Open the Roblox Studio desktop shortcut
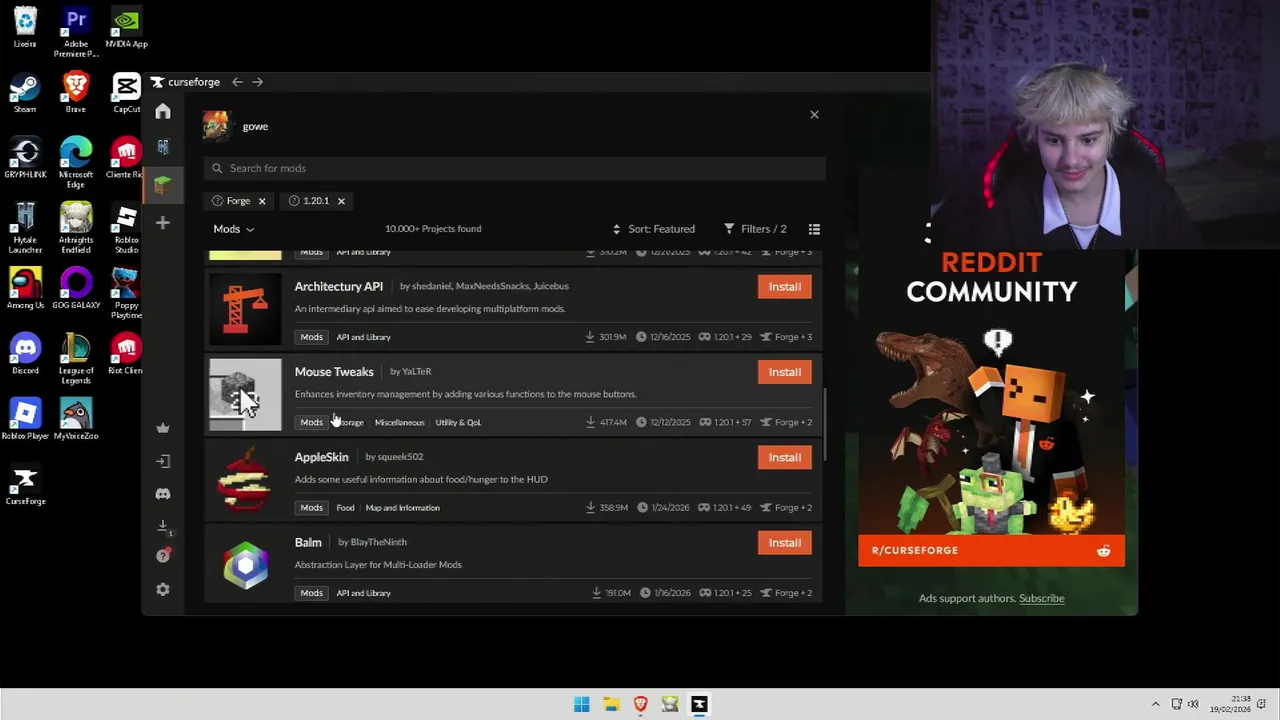Viewport: 1280px width, 720px height. pyautogui.click(x=126, y=229)
